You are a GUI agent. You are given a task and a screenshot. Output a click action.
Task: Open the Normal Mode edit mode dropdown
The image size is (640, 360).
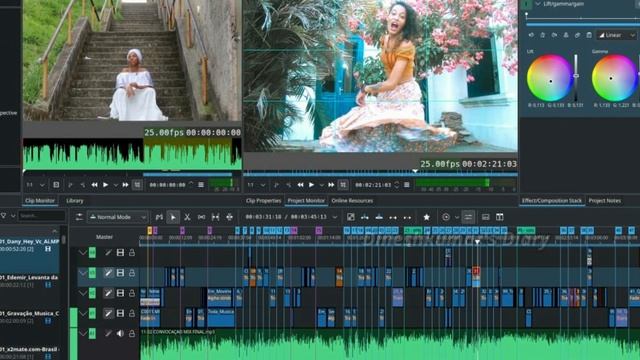point(118,217)
